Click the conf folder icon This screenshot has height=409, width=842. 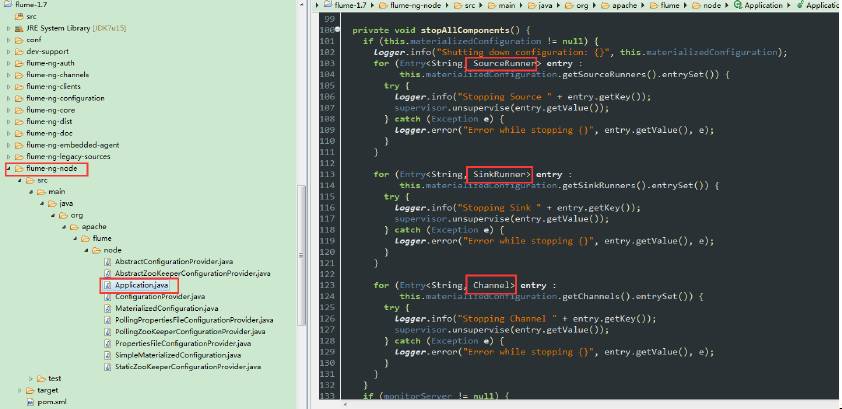pos(20,40)
